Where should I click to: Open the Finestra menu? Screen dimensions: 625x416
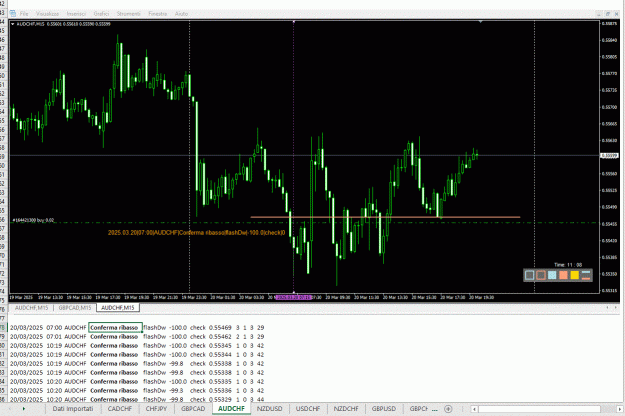(x=157, y=14)
